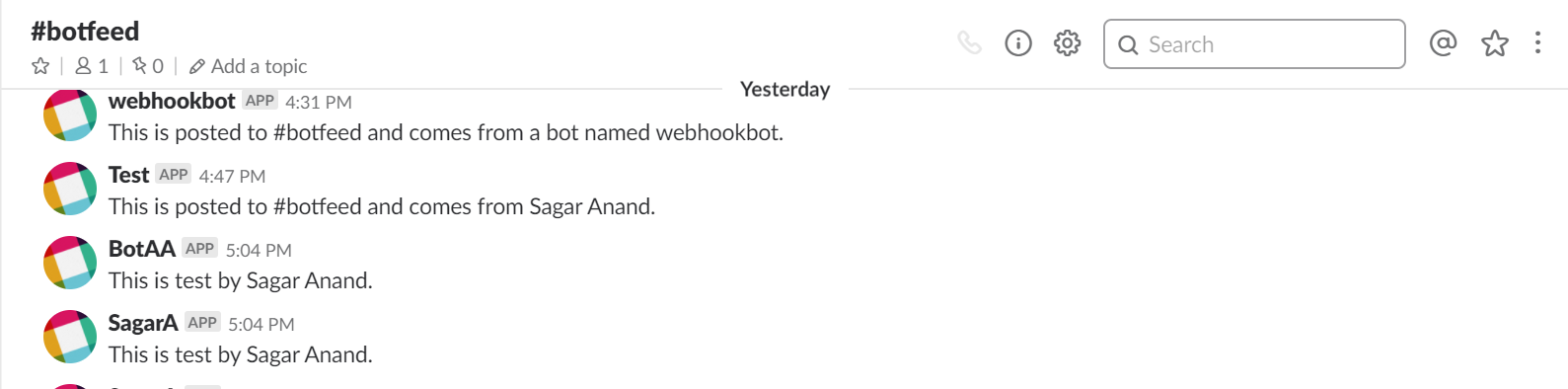Open channel settings gear icon
The width and height of the screenshot is (1568, 389).
point(1067,43)
